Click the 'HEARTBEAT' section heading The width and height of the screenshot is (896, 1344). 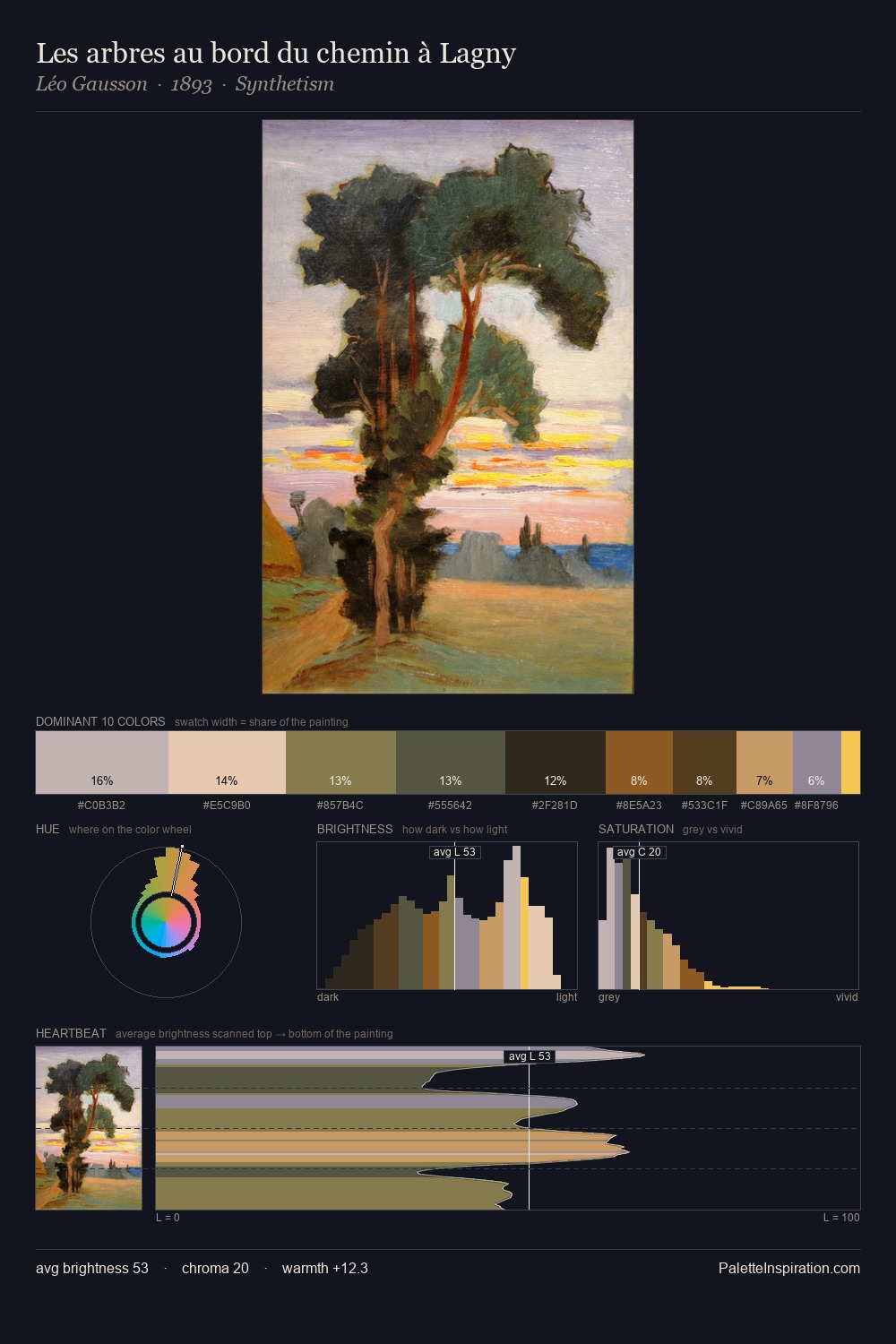[71, 1033]
